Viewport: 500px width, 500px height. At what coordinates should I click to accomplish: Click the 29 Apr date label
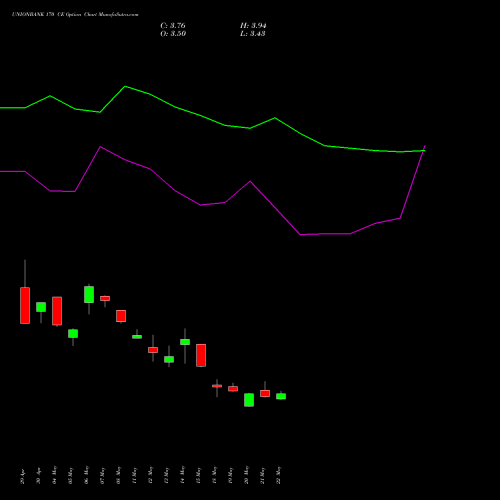pos(22,476)
